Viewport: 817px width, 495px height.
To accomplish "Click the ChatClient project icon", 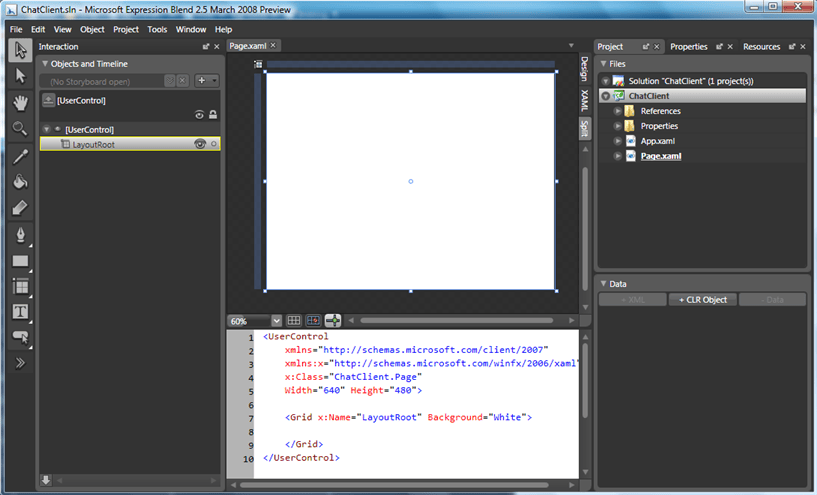I will click(618, 96).
